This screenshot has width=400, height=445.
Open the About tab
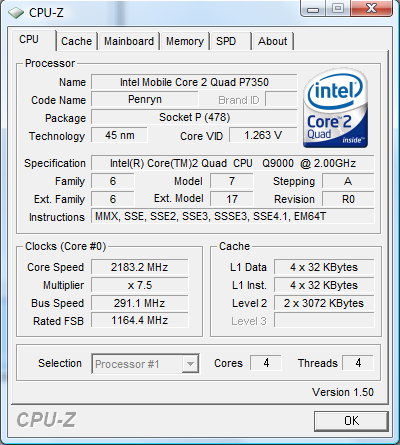coord(273,41)
